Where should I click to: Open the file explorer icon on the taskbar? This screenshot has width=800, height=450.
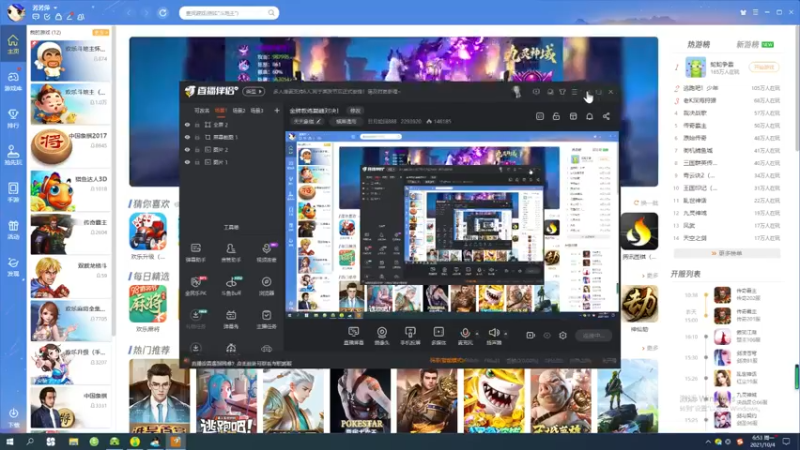coord(73,442)
